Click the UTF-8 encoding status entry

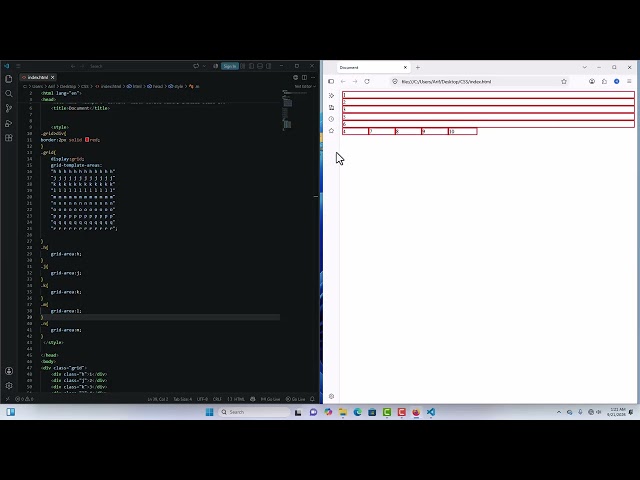(x=202, y=399)
